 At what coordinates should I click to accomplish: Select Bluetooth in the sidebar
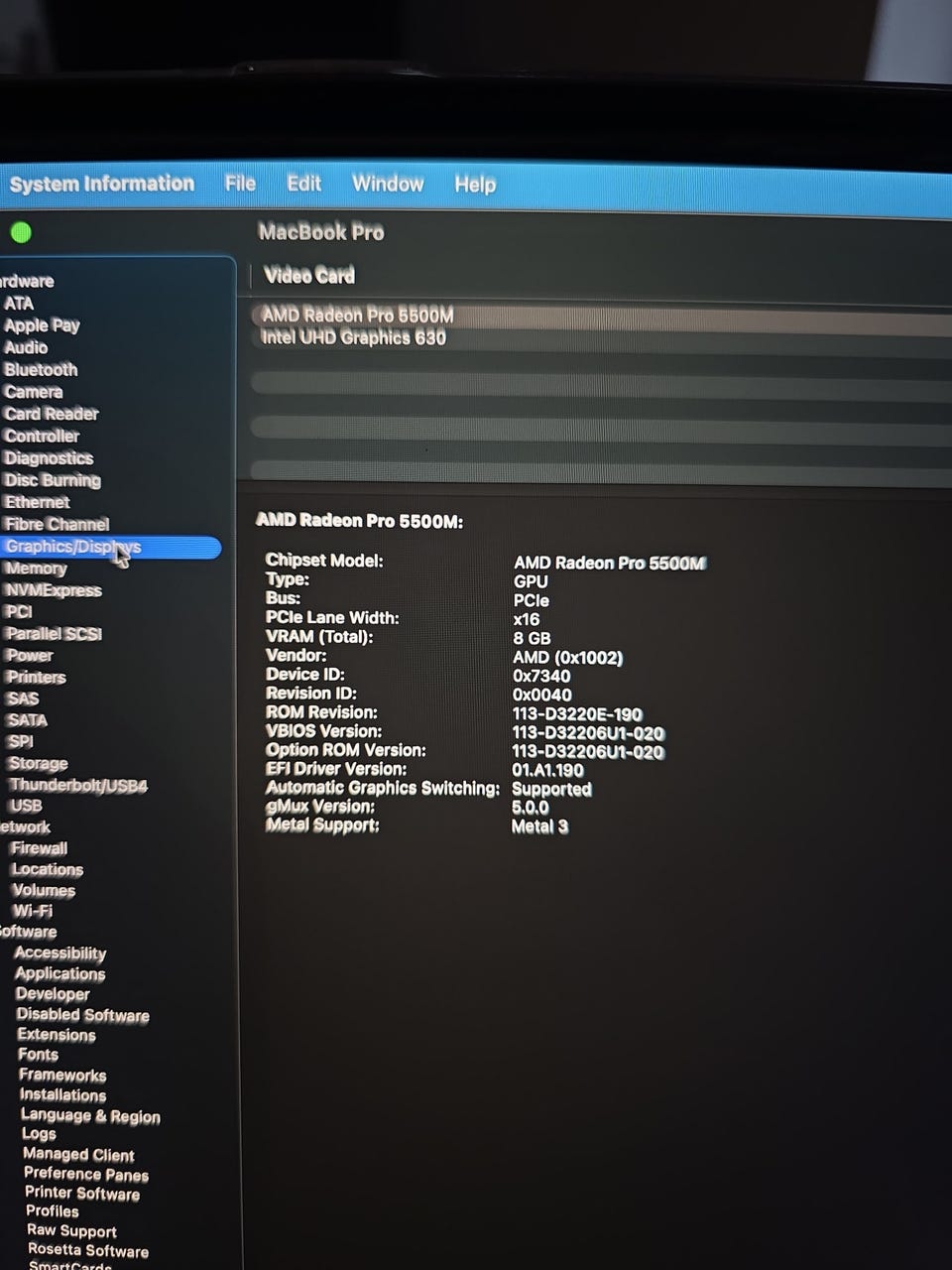(41, 369)
